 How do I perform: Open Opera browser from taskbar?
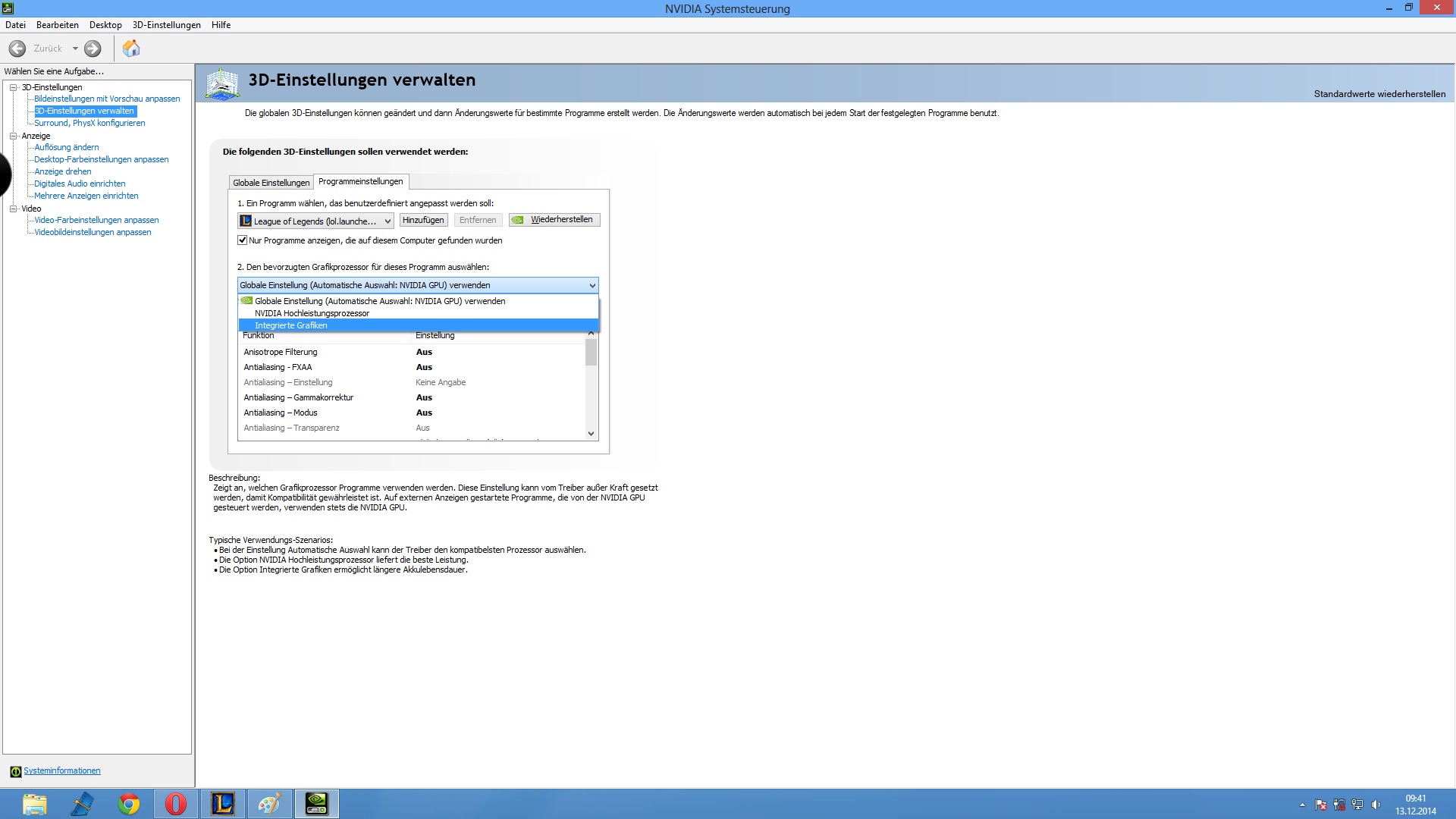176,803
